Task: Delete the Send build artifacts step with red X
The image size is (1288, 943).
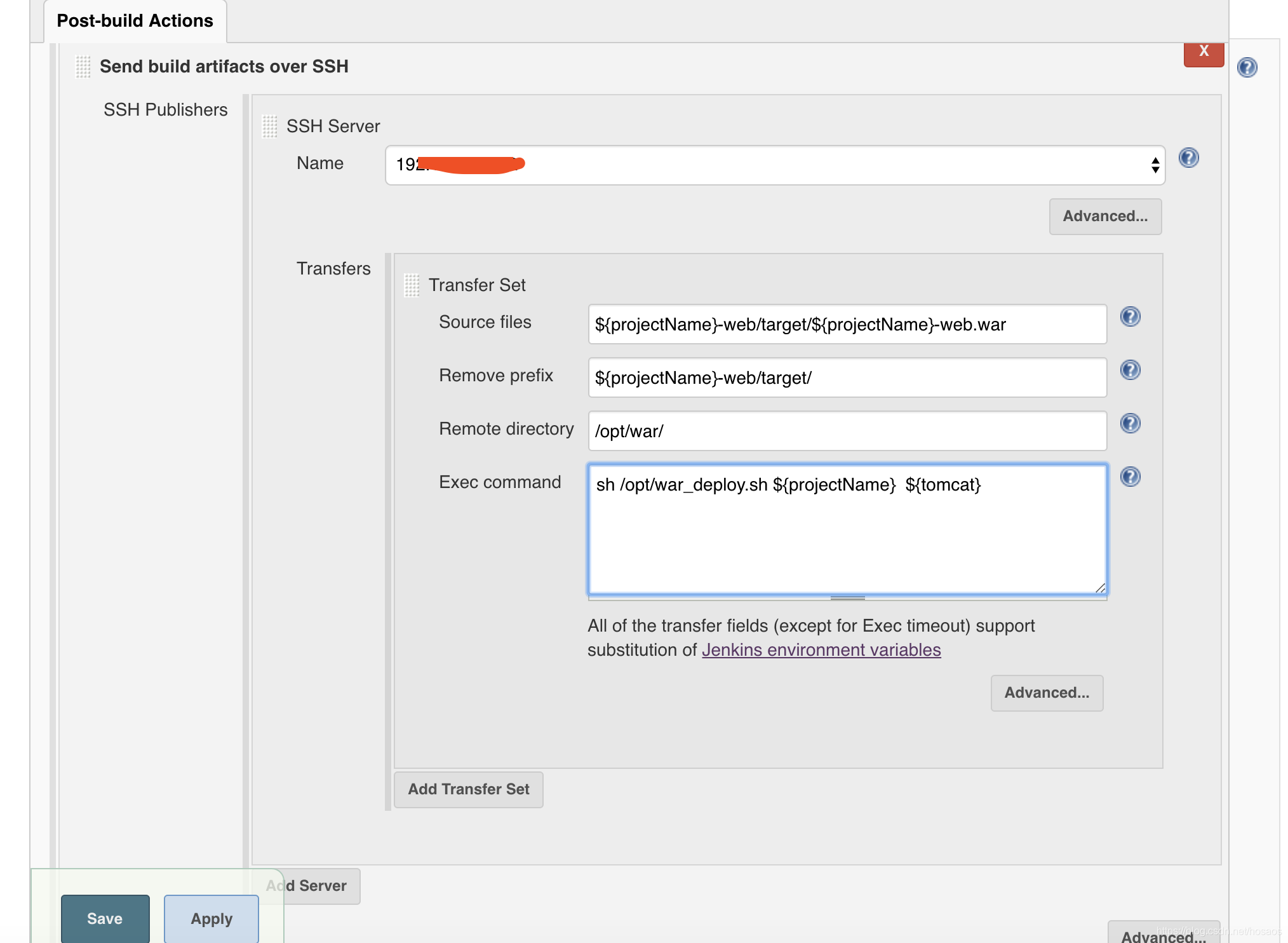Action: pyautogui.click(x=1204, y=53)
